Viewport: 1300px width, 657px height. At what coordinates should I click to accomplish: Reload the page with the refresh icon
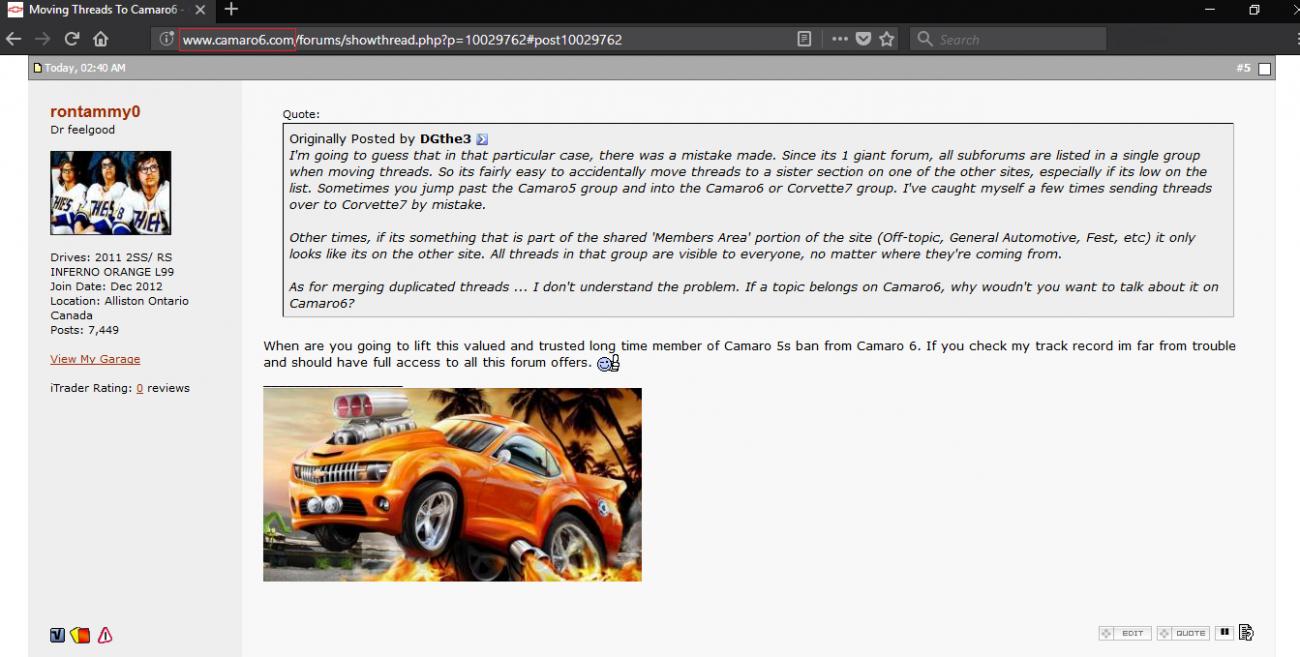coord(72,39)
